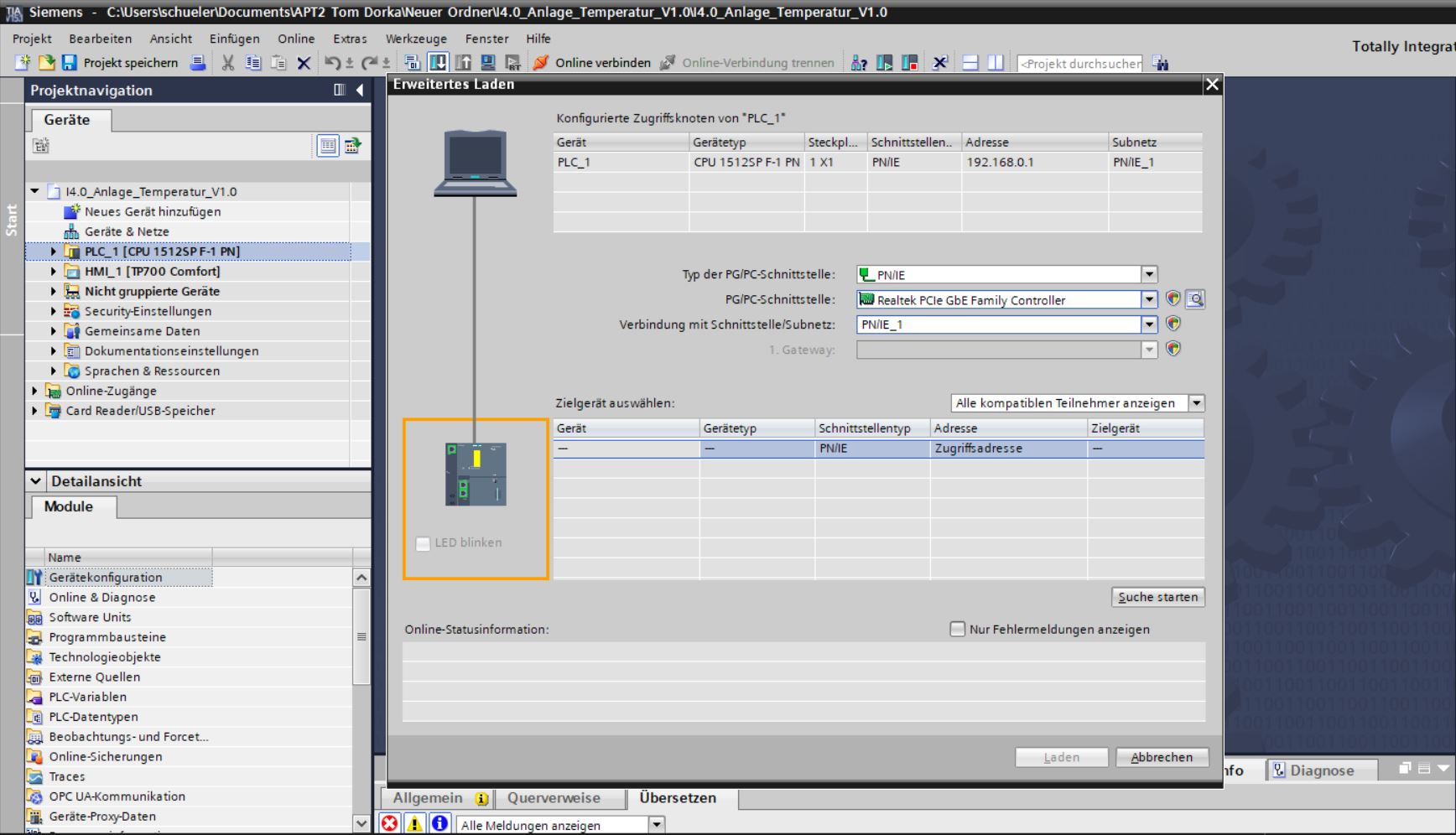Check Nur Fehlermeldungen anzeigen

tap(957, 629)
